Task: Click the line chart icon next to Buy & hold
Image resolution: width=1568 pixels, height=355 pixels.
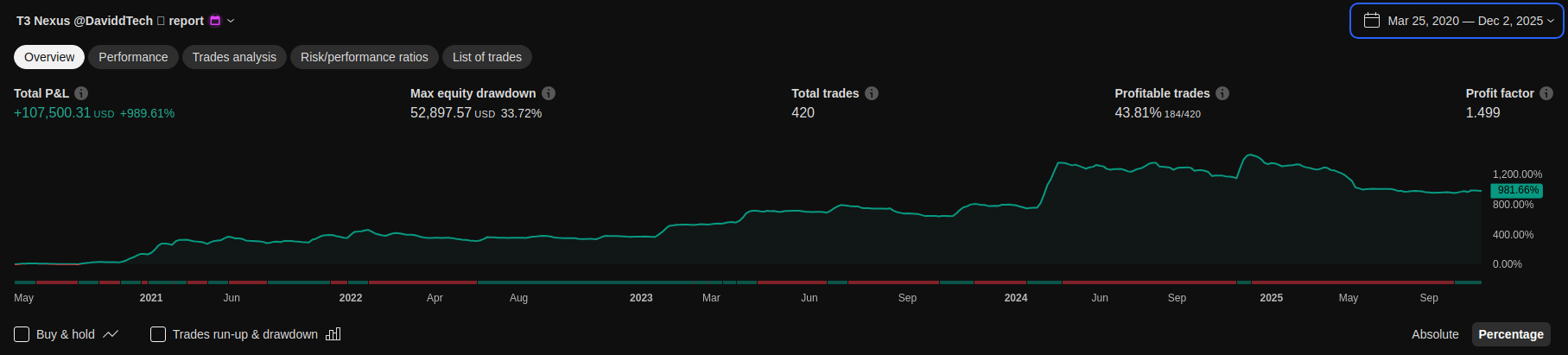Action: click(x=111, y=334)
